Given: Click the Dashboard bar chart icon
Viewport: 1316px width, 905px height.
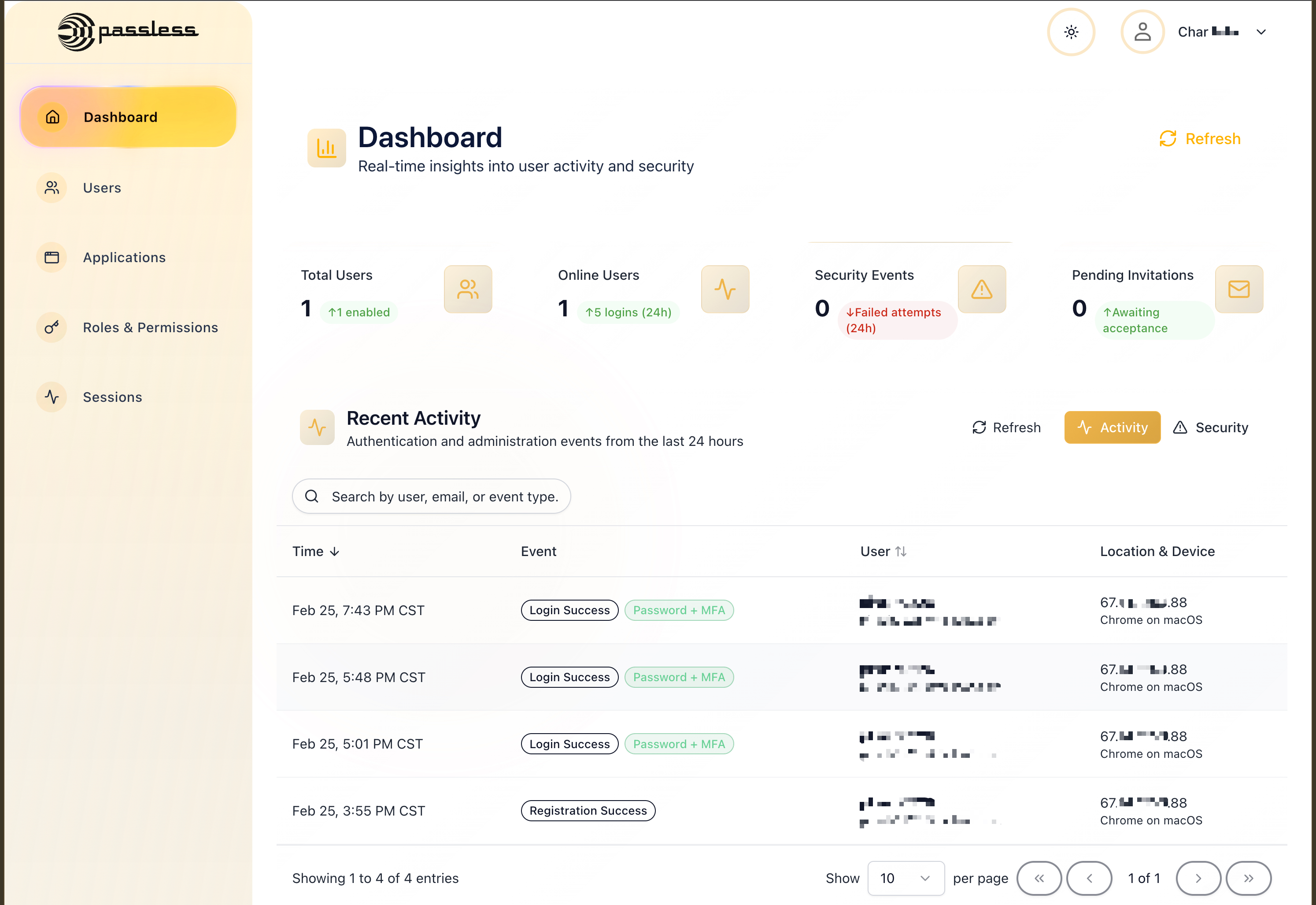Looking at the screenshot, I should [326, 148].
